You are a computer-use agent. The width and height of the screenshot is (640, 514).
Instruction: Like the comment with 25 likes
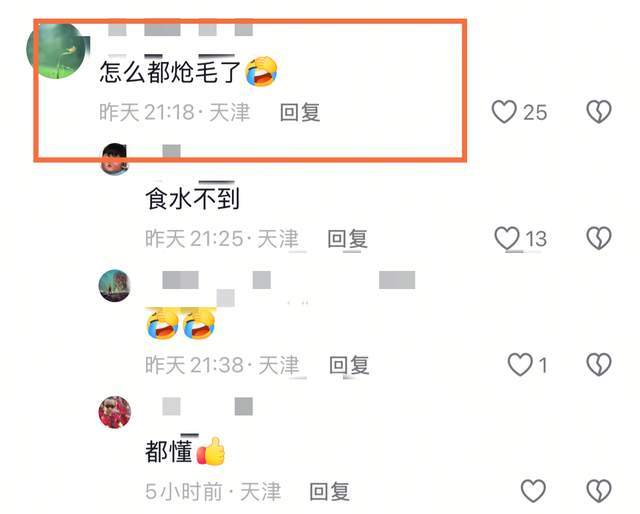coord(504,112)
